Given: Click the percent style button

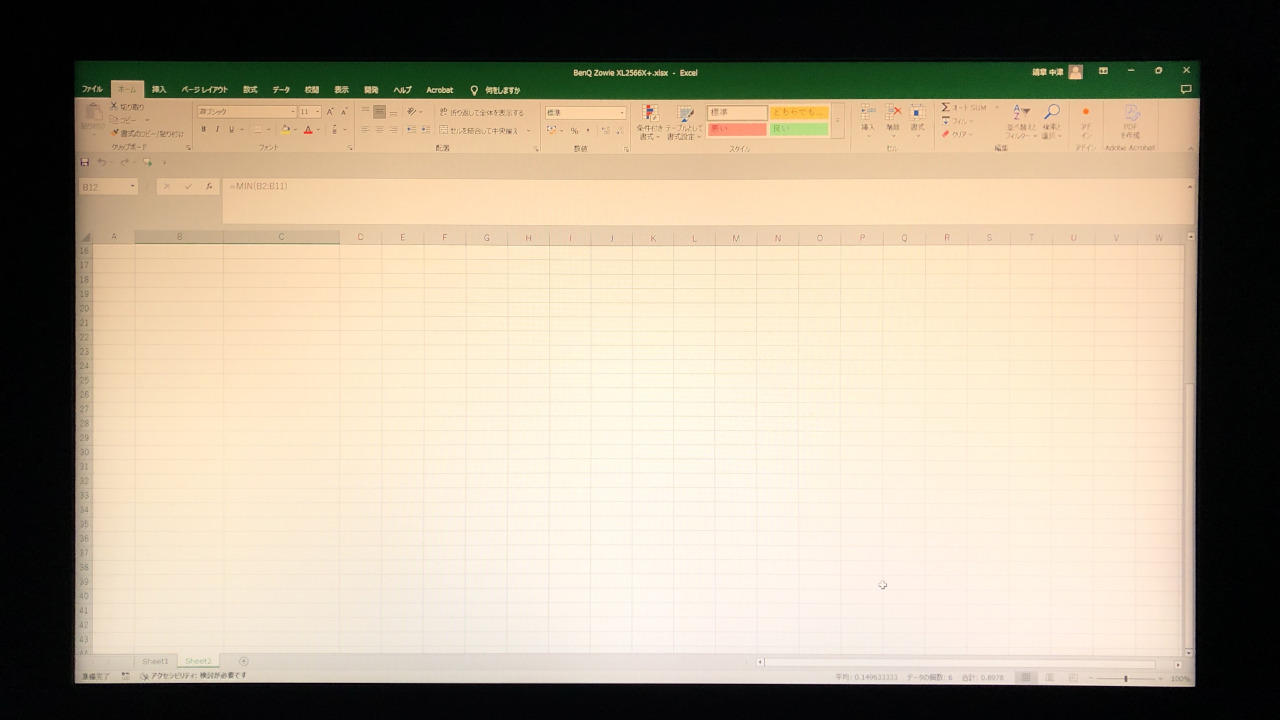Looking at the screenshot, I should coord(574,131).
